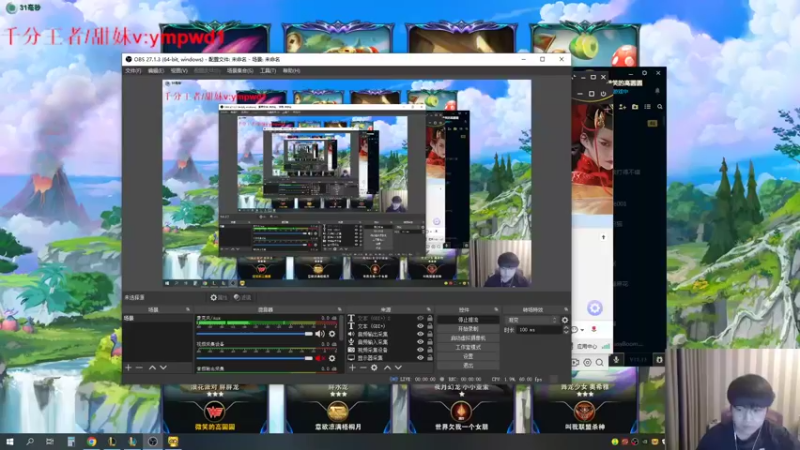
Task: Unmute the video capture device audio
Action: click(x=320, y=358)
